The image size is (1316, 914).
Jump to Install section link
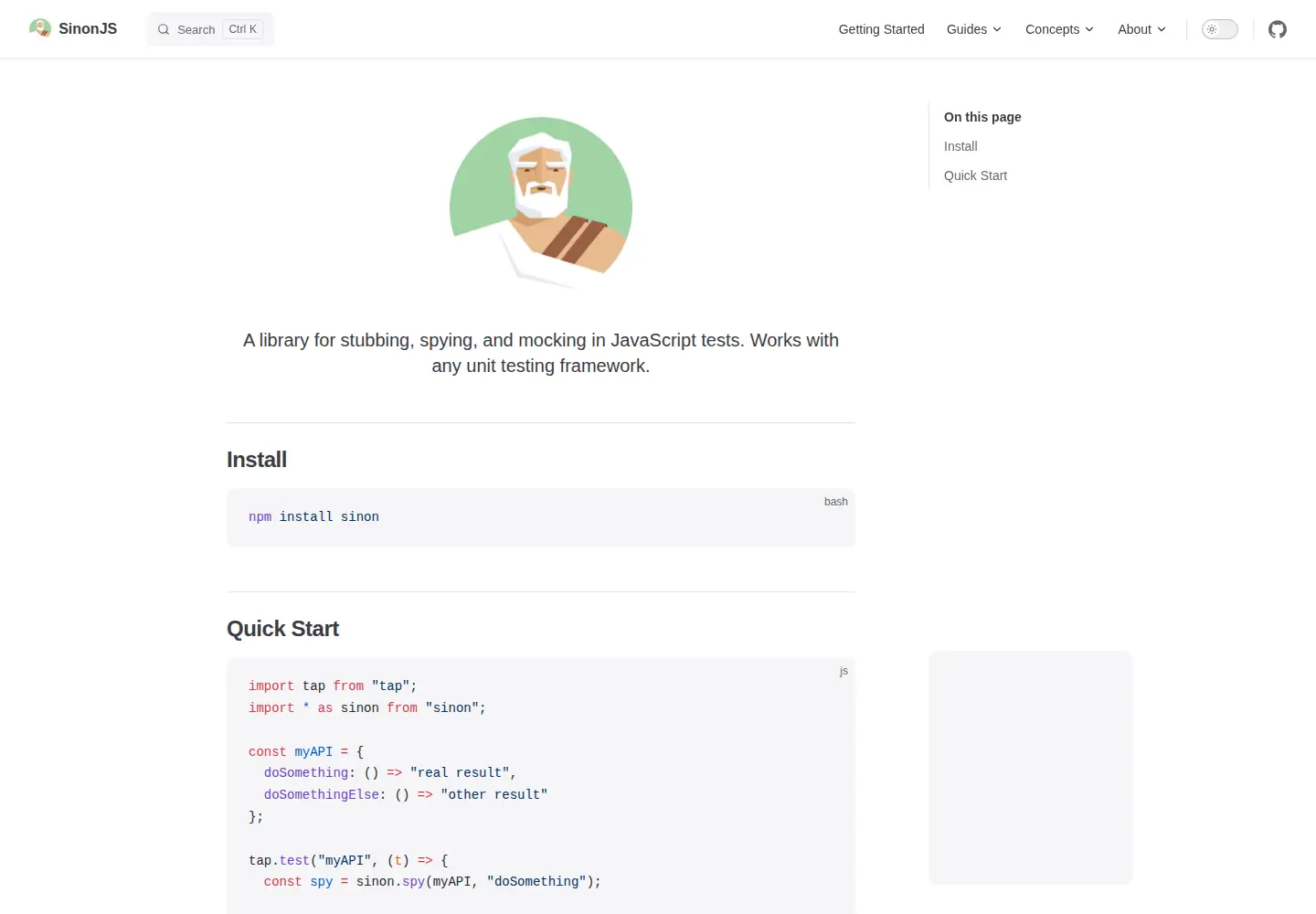click(960, 146)
